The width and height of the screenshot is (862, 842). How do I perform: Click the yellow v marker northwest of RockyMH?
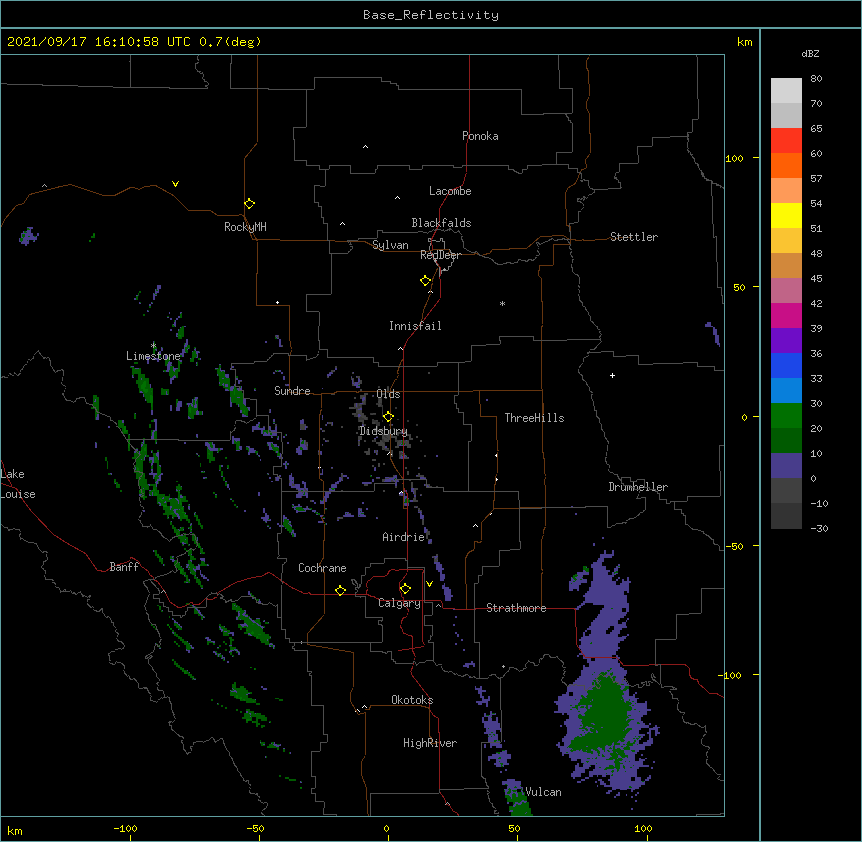(175, 184)
